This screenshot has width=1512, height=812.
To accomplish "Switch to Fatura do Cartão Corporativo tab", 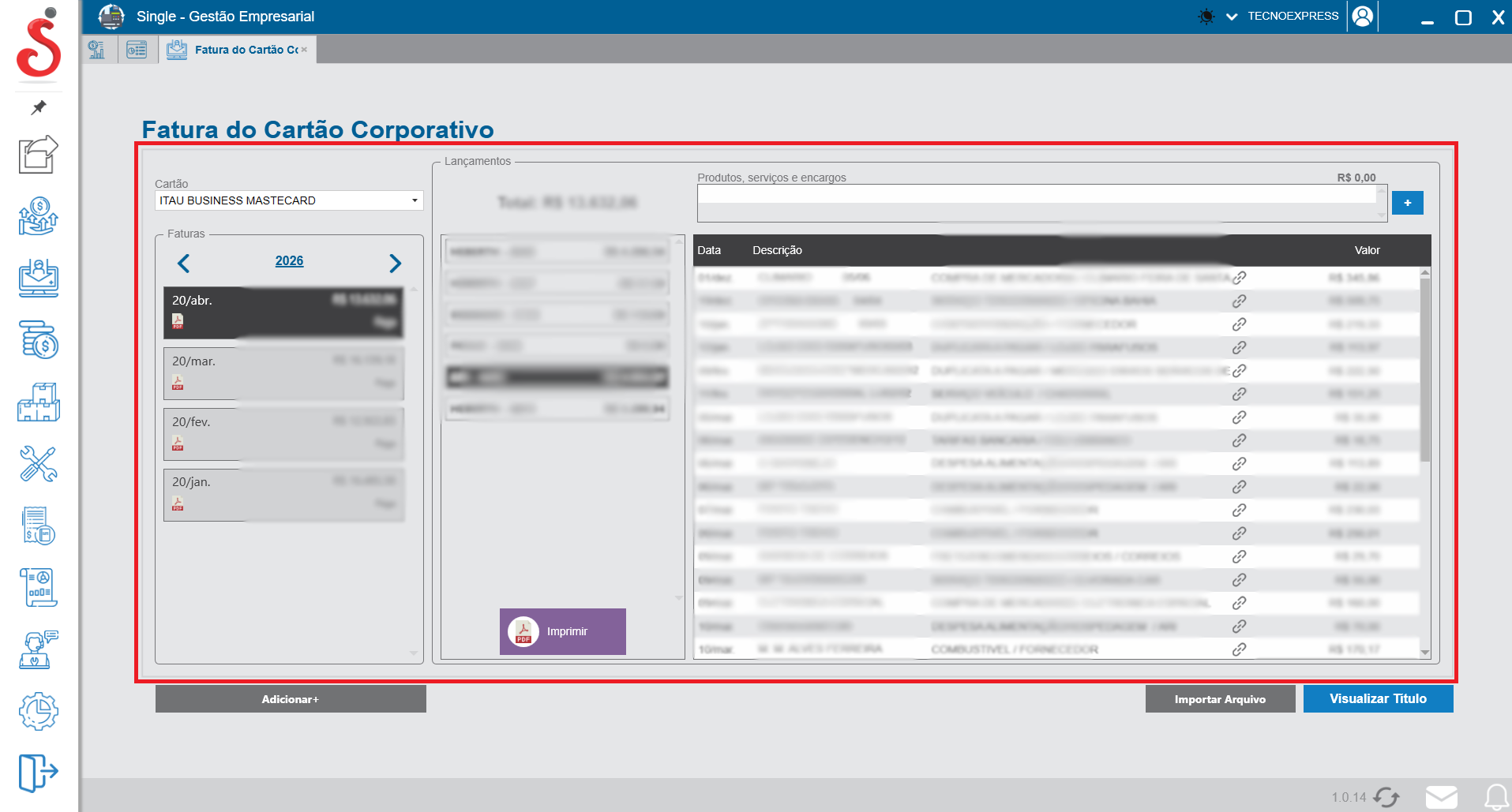I will (x=237, y=50).
